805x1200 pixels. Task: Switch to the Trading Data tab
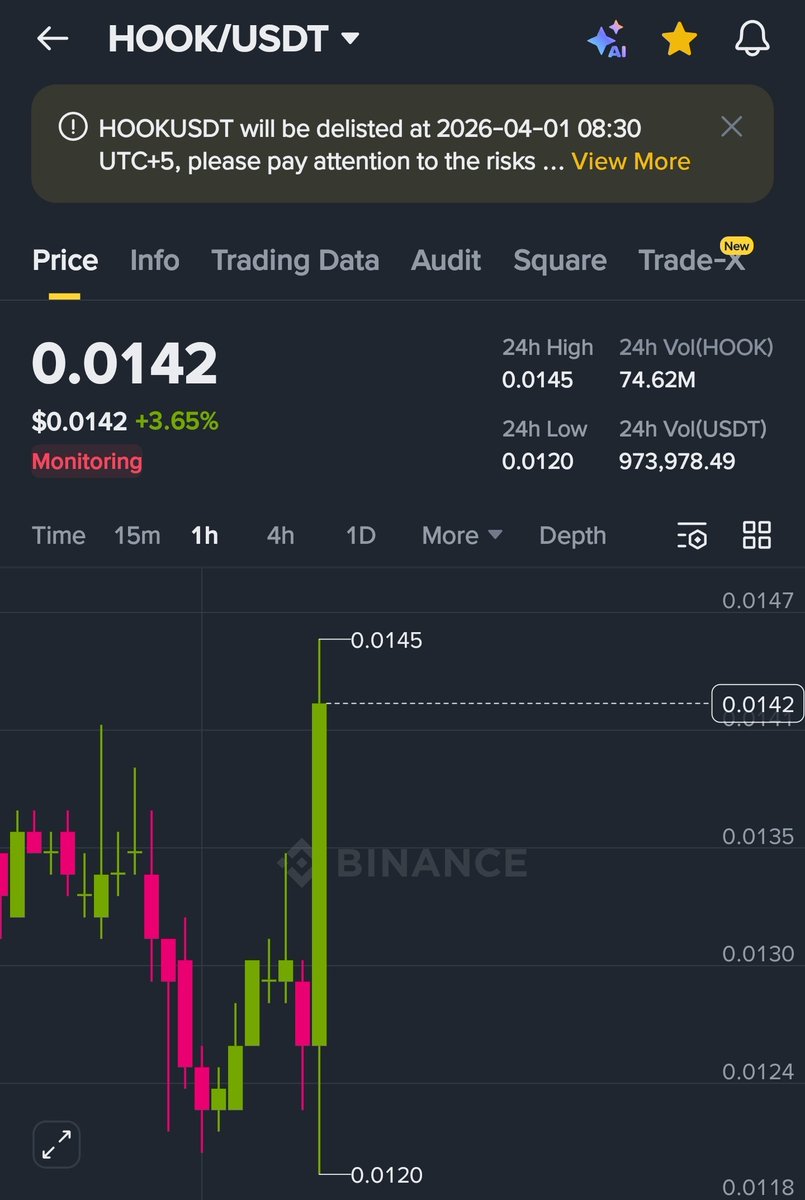pos(295,260)
